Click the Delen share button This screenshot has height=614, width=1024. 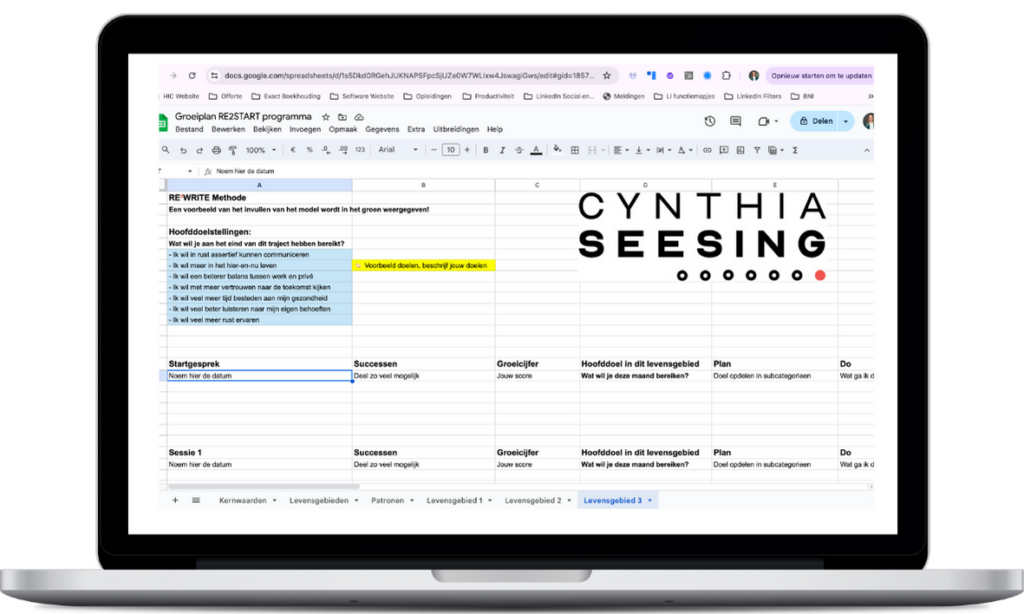(815, 121)
